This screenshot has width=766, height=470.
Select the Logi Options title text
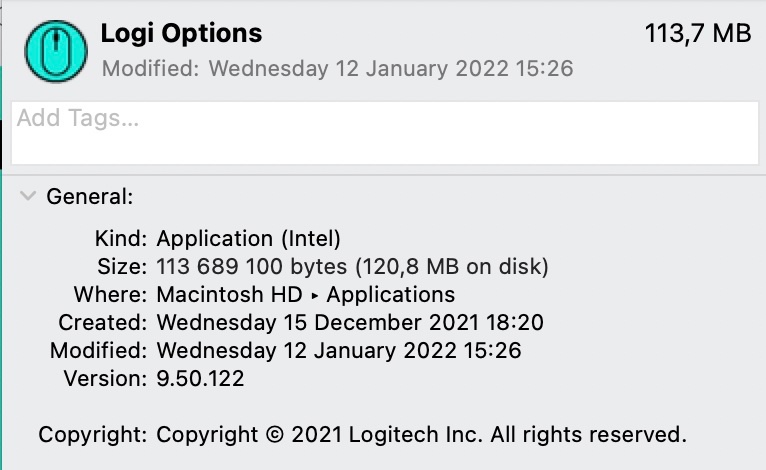181,33
